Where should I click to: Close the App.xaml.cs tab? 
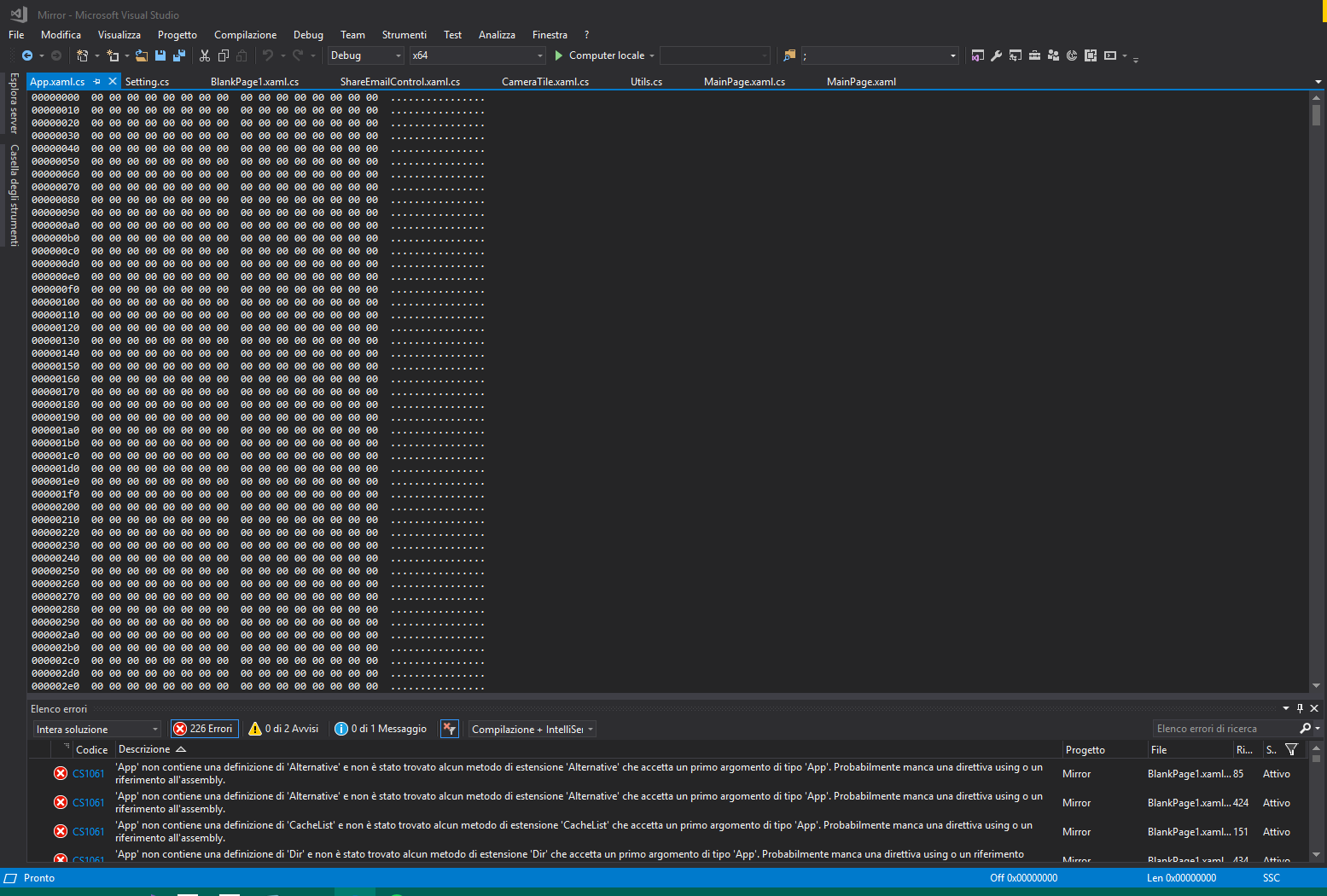click(x=112, y=82)
